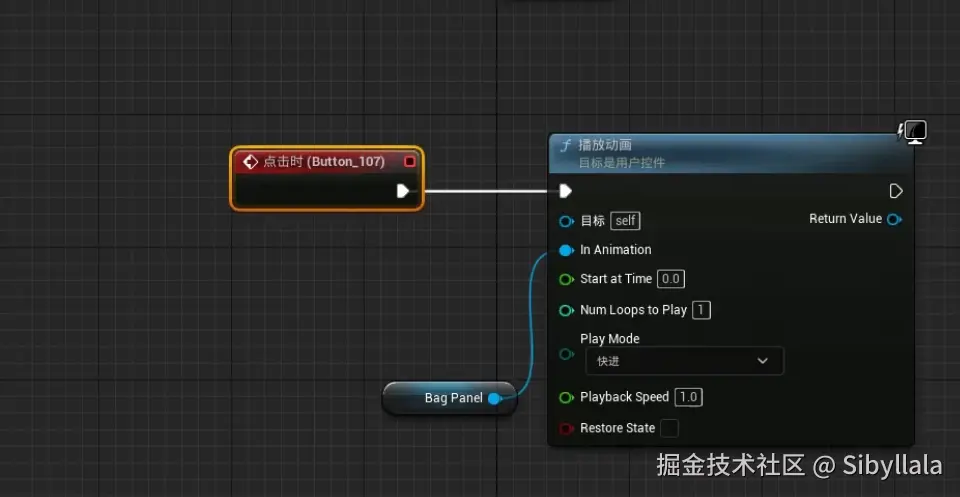
Task: Click the Playback Speed input pin
Action: (x=566, y=398)
